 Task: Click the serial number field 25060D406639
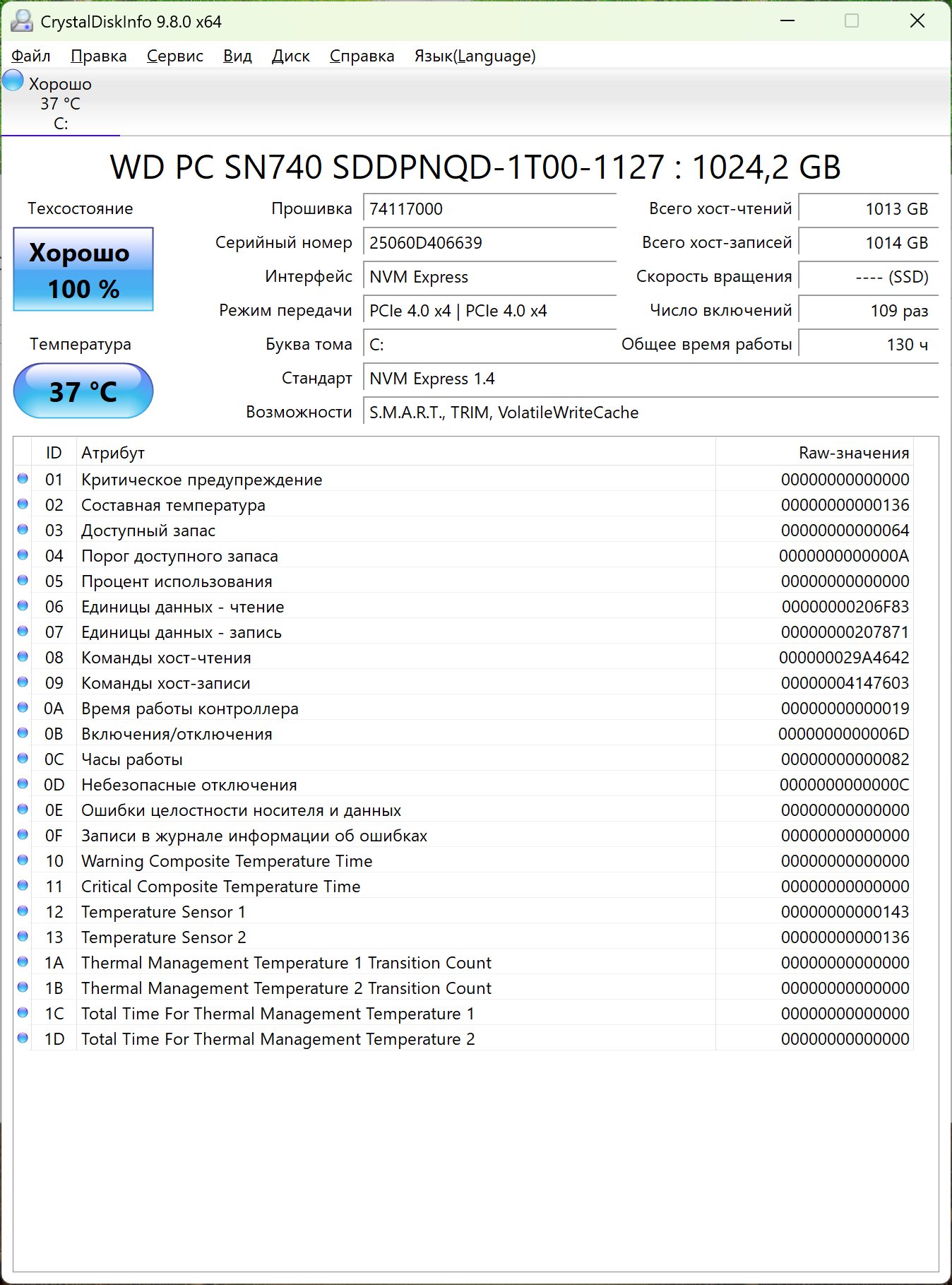489,243
